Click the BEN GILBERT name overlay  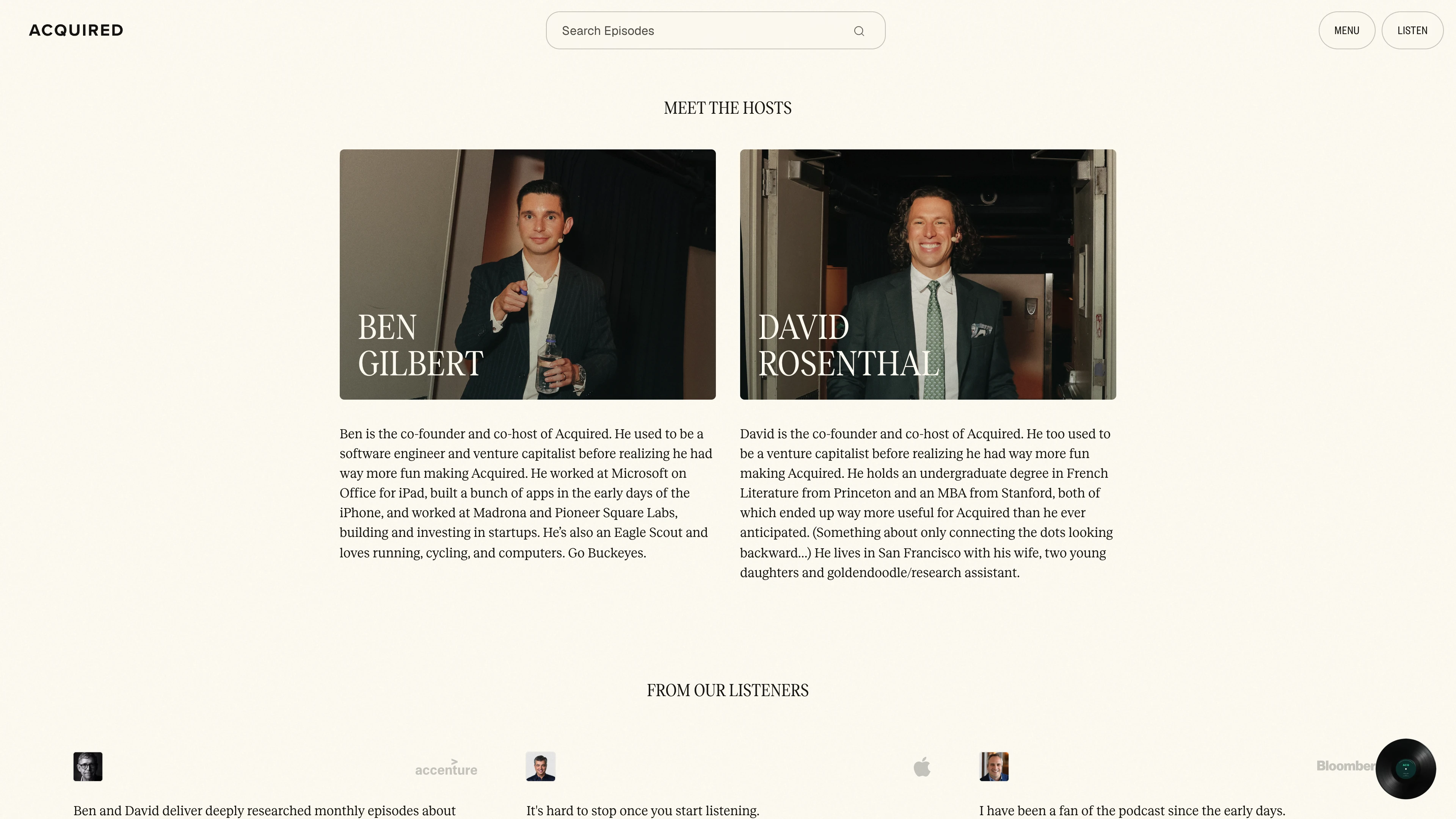click(x=420, y=345)
